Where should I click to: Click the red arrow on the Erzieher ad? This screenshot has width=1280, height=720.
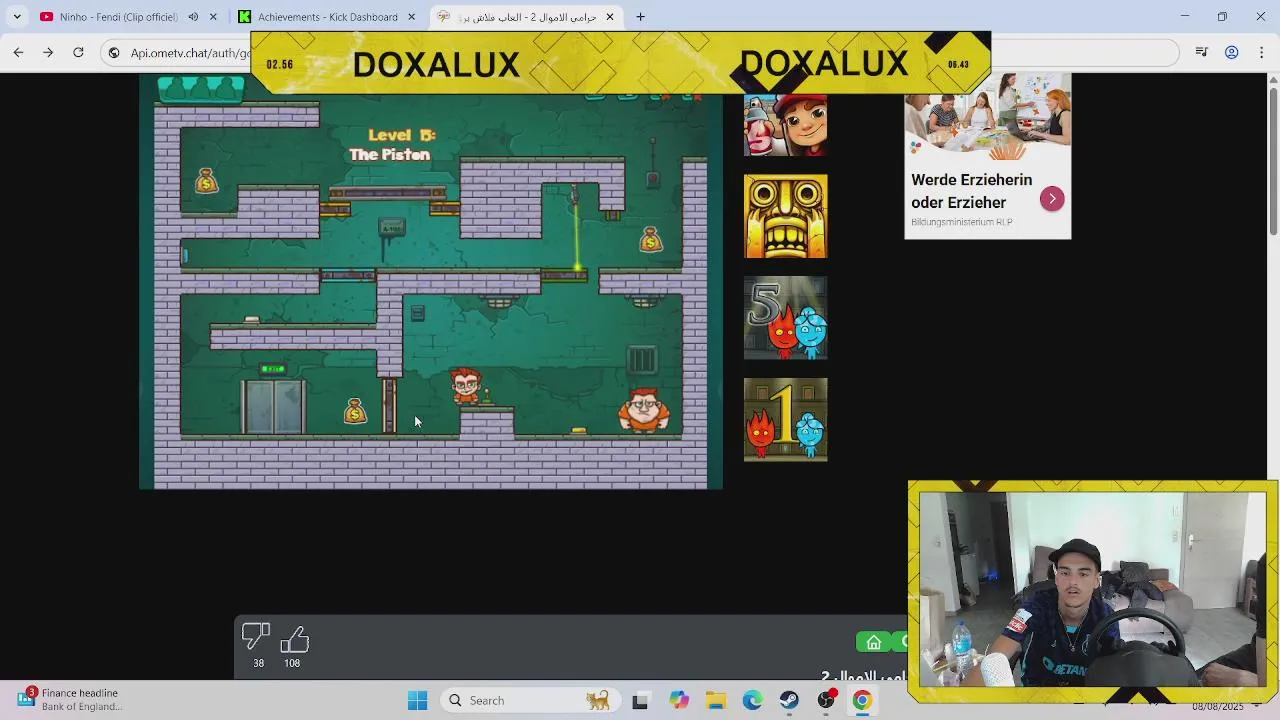coord(1052,199)
